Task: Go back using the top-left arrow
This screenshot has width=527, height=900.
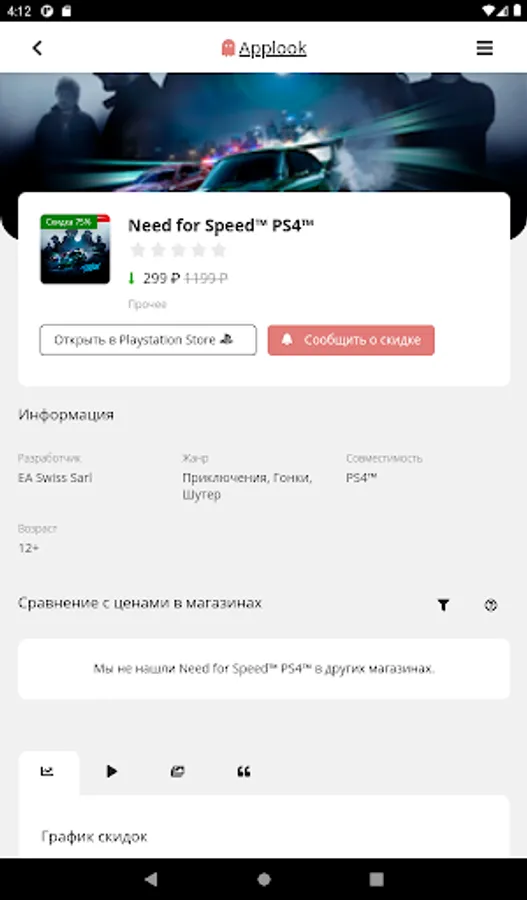Action: [37, 48]
